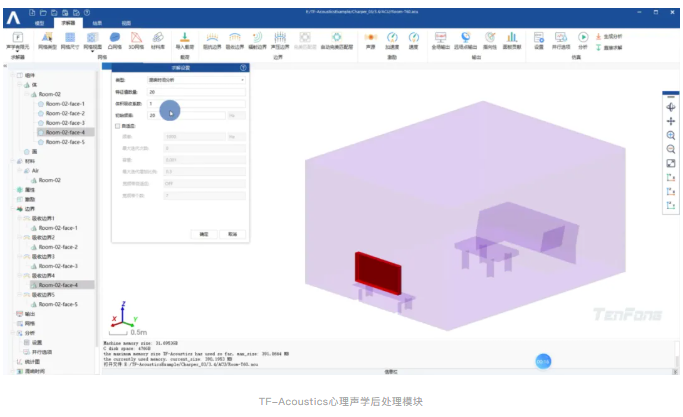Collapse the 边界 boundaries tree node
Image resolution: width=683 pixels, height=417 pixels.
(x=13, y=209)
